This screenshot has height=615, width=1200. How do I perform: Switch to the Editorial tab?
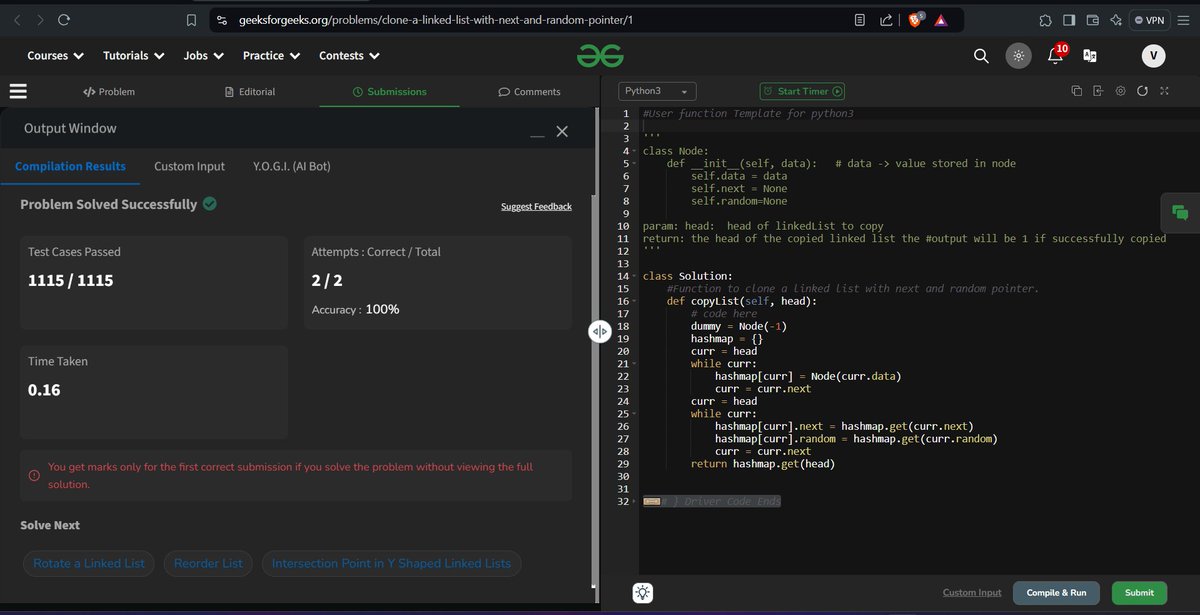coord(250,91)
